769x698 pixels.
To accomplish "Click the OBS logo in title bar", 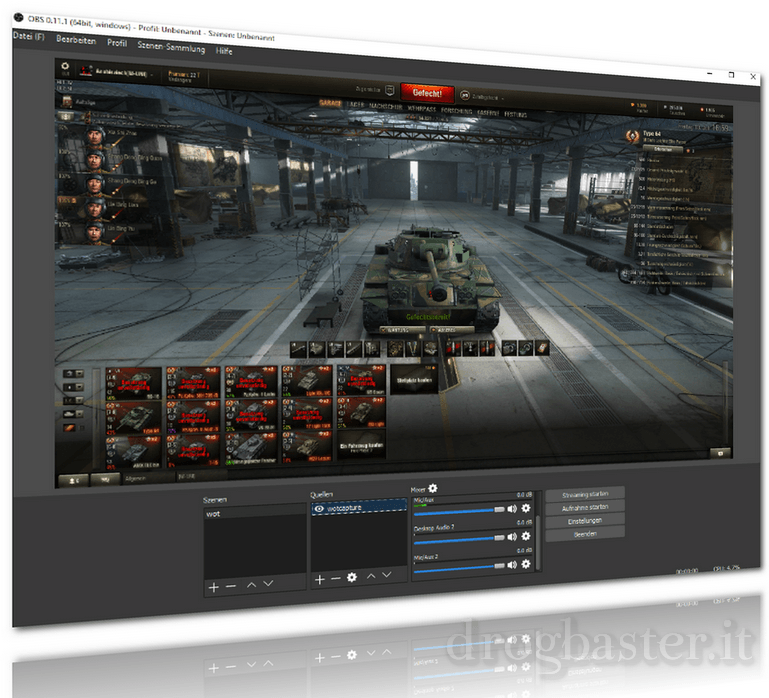I will tap(19, 18).
